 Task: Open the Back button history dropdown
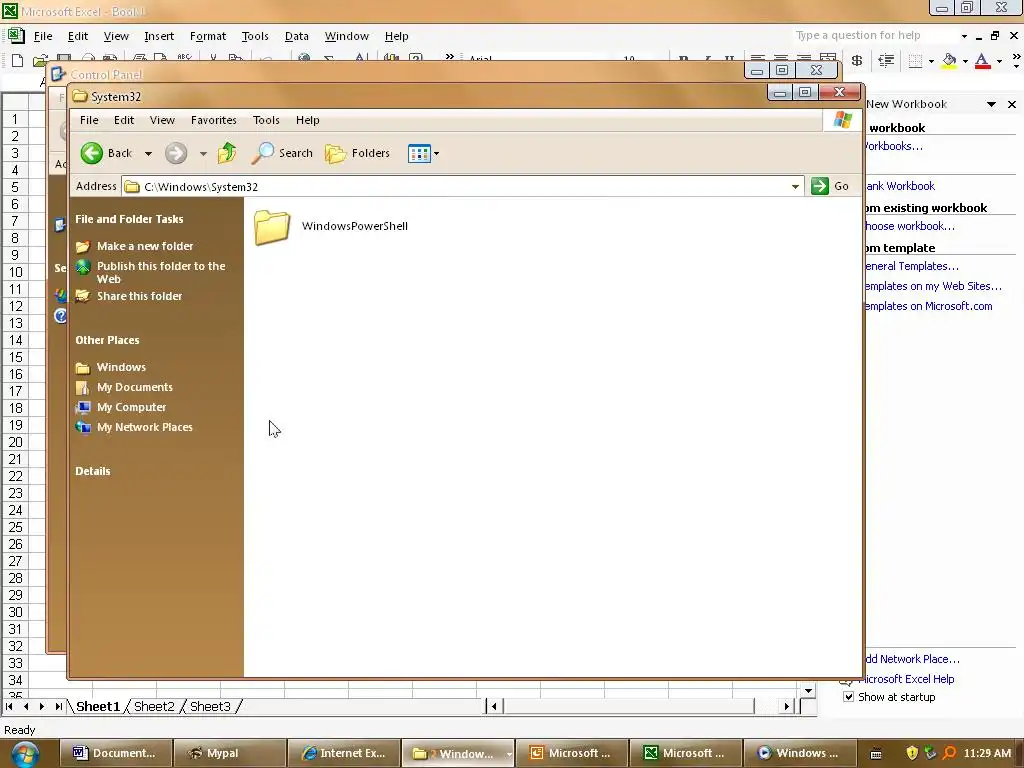pos(148,153)
